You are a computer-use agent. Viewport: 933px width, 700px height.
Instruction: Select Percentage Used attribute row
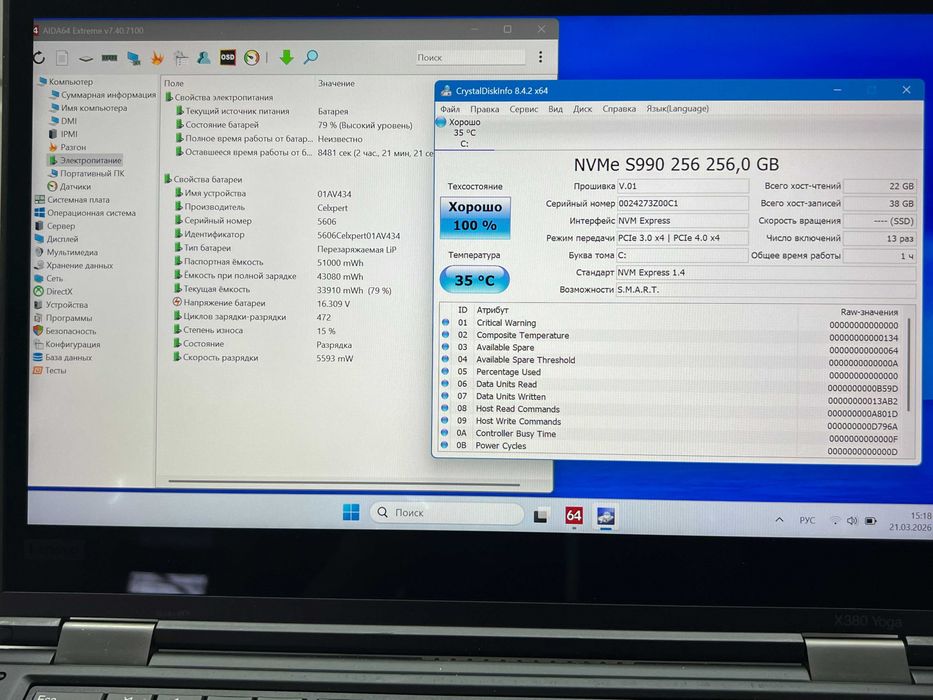671,372
